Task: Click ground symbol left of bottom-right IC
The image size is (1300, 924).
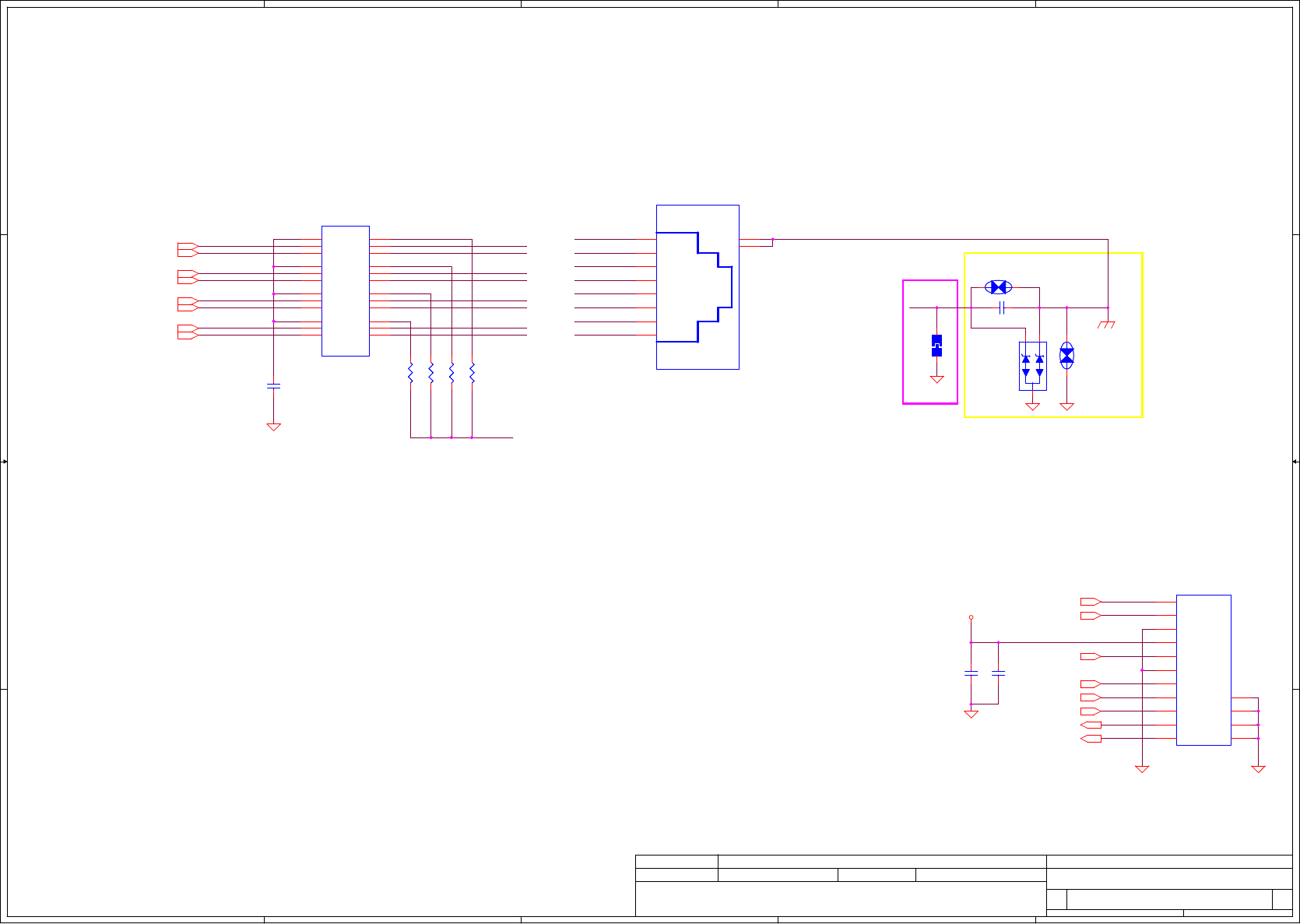Action: 1142,769
